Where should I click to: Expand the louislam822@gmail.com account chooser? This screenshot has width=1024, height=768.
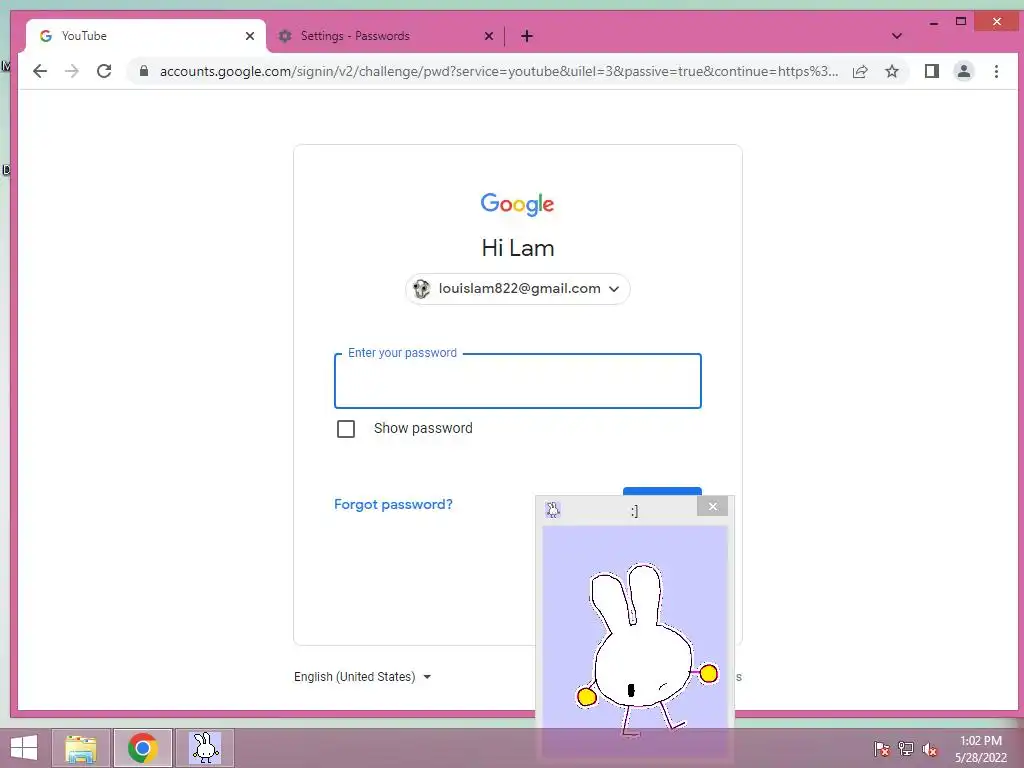point(518,289)
